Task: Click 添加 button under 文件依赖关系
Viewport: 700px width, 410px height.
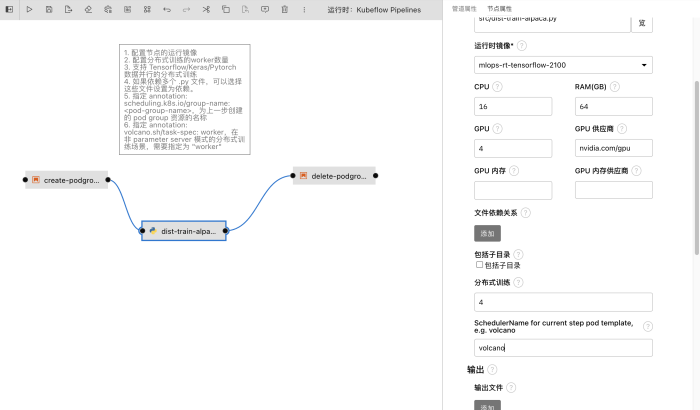Action: 487,233
